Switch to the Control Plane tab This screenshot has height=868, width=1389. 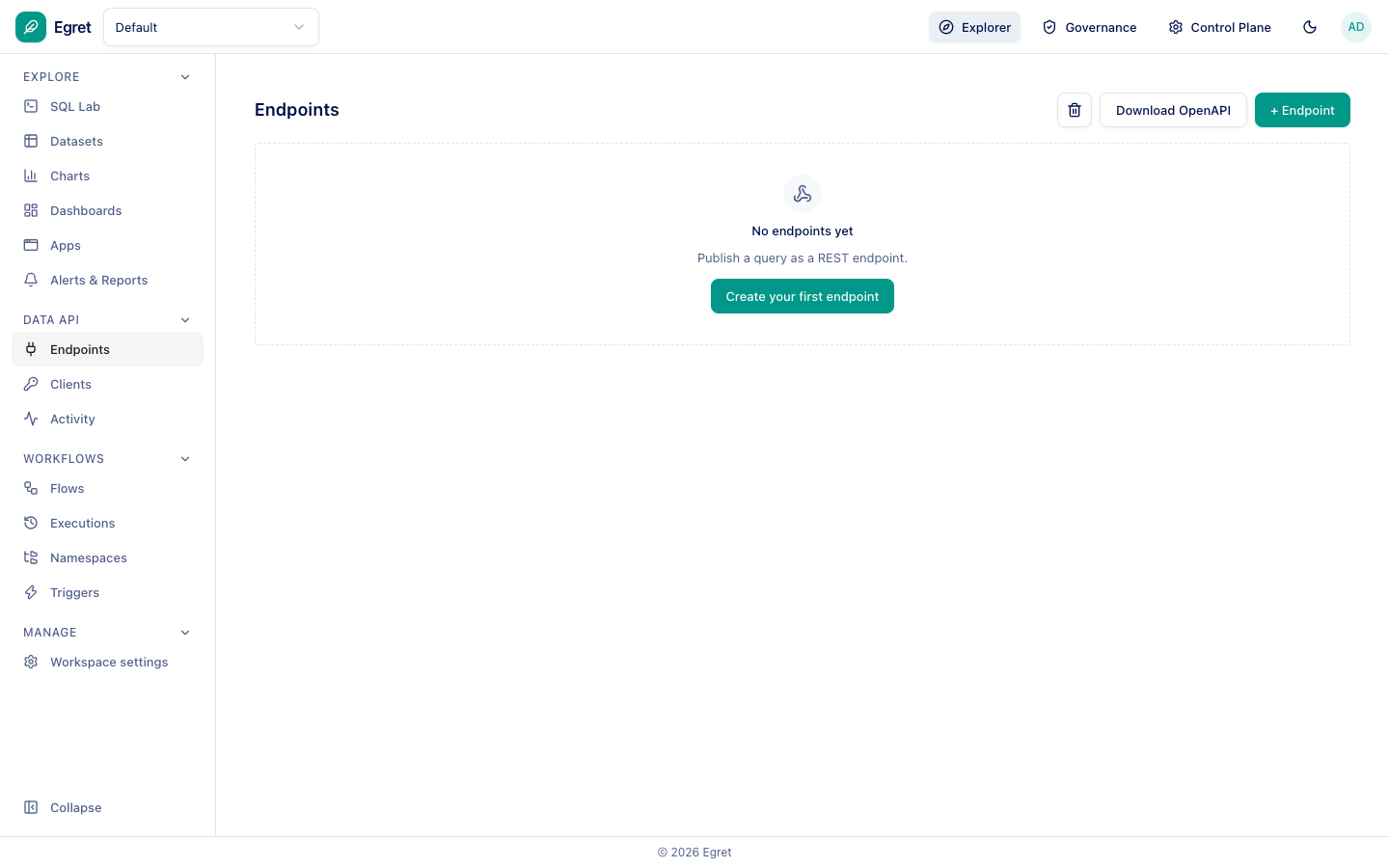tap(1219, 27)
